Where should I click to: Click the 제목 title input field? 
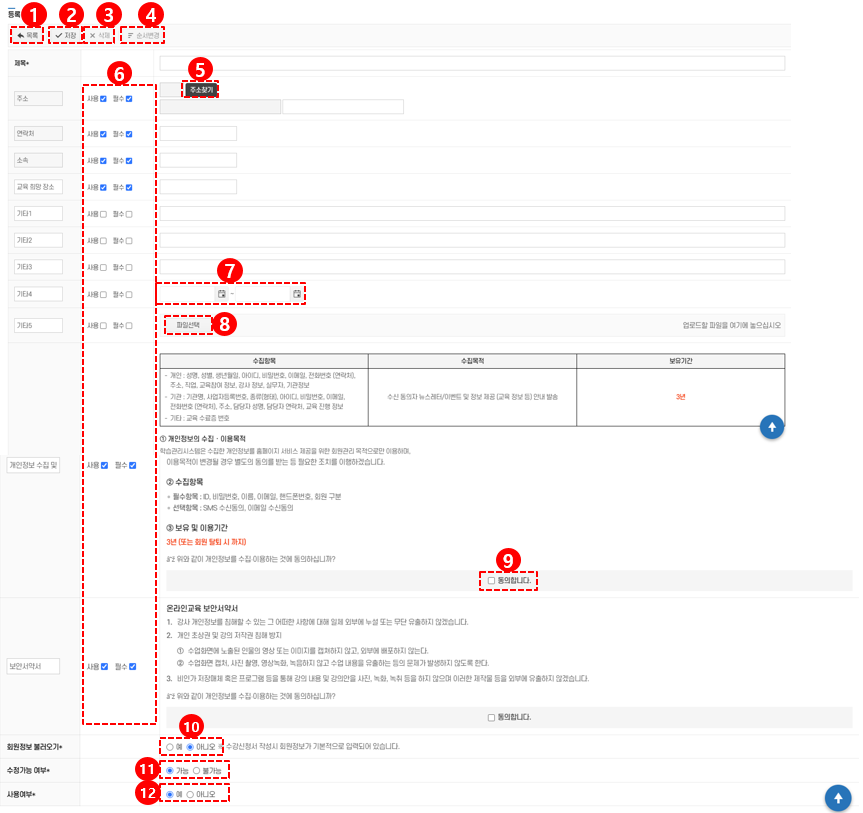coord(470,63)
